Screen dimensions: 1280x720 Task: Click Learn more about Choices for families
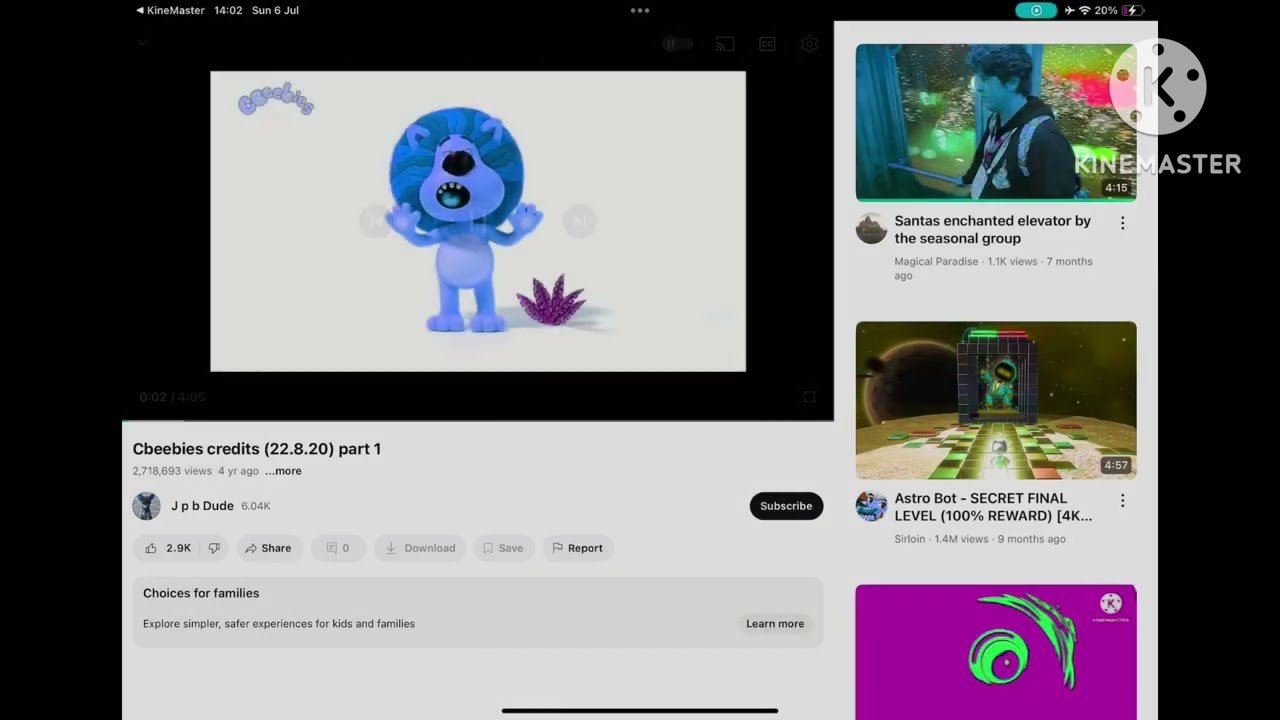click(x=775, y=624)
